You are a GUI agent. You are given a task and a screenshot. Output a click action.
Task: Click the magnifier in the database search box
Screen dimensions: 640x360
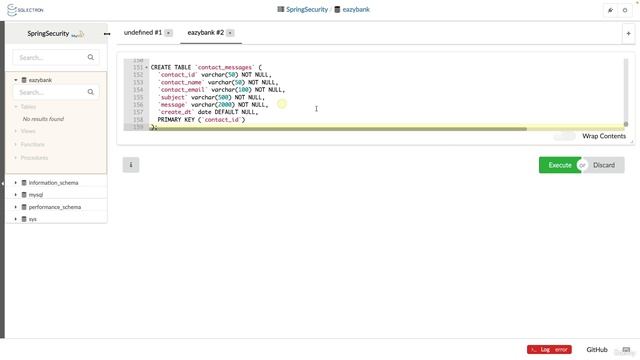coord(91,58)
